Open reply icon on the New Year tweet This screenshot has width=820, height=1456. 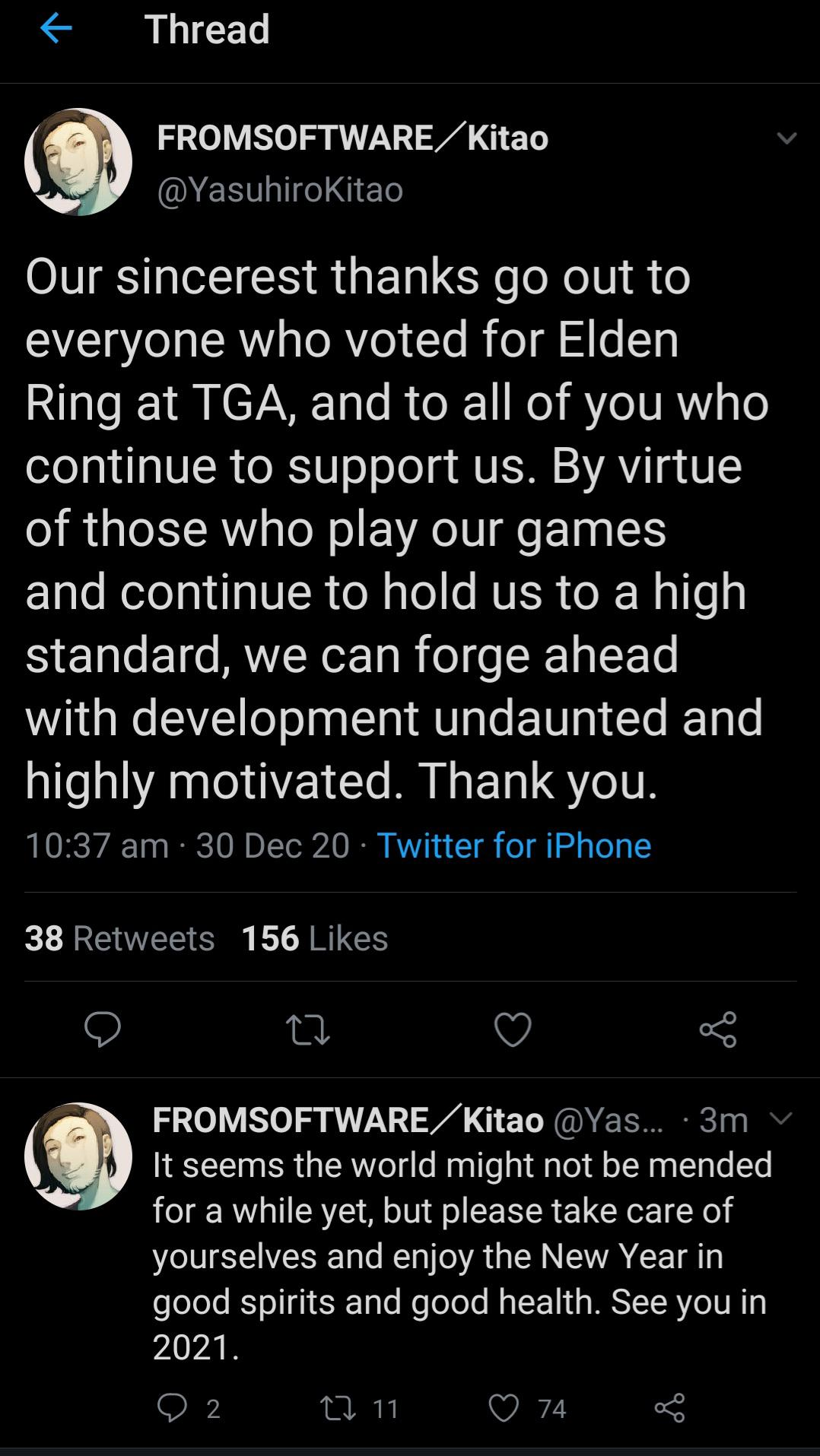pos(173,1408)
